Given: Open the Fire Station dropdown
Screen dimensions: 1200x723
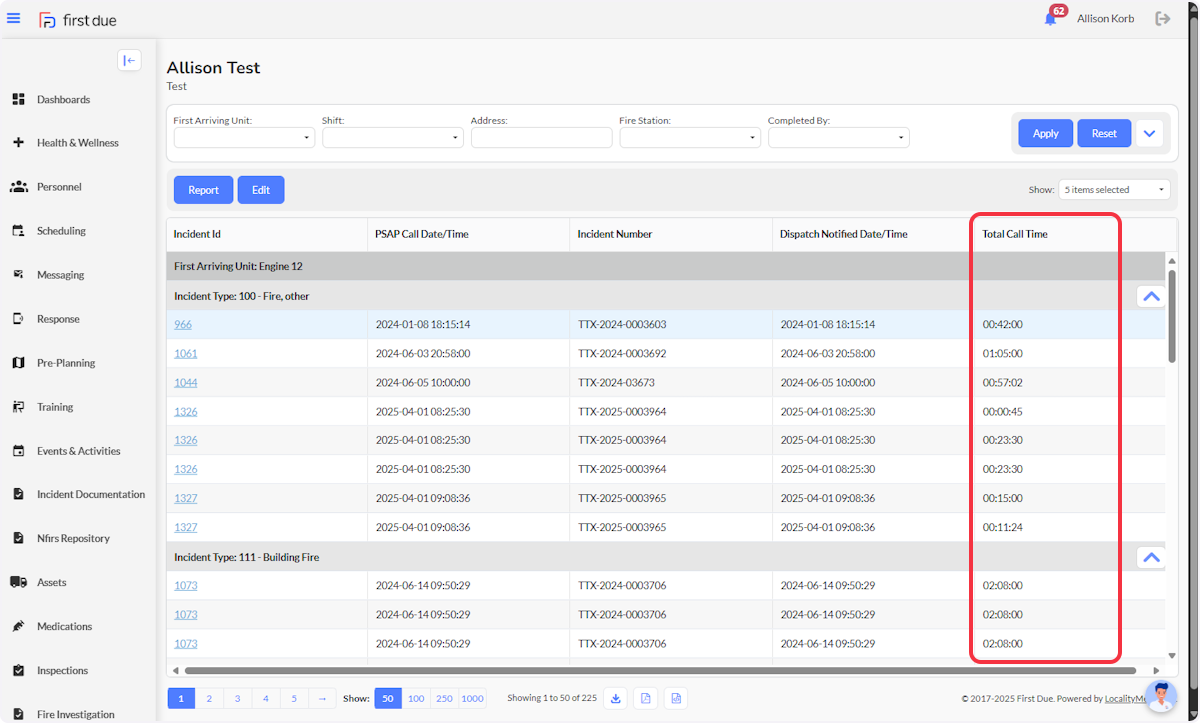Looking at the screenshot, I should (690, 138).
